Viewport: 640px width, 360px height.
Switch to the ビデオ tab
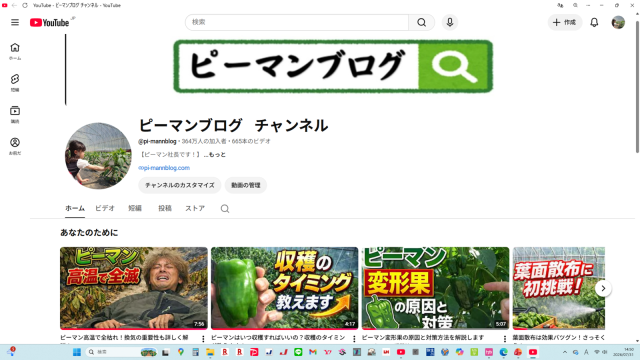pyautogui.click(x=104, y=209)
